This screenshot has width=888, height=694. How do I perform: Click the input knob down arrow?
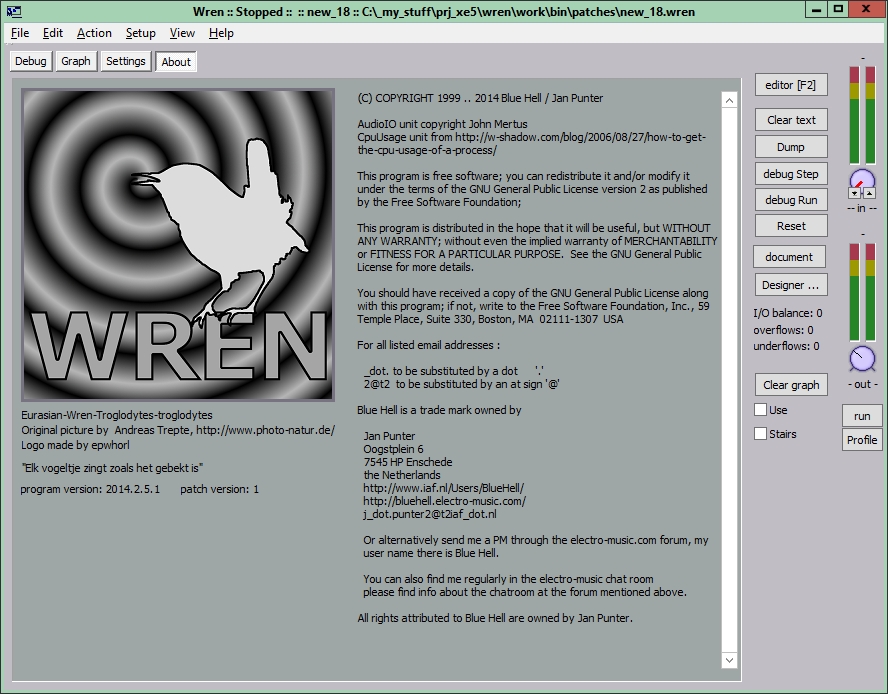tap(855, 194)
